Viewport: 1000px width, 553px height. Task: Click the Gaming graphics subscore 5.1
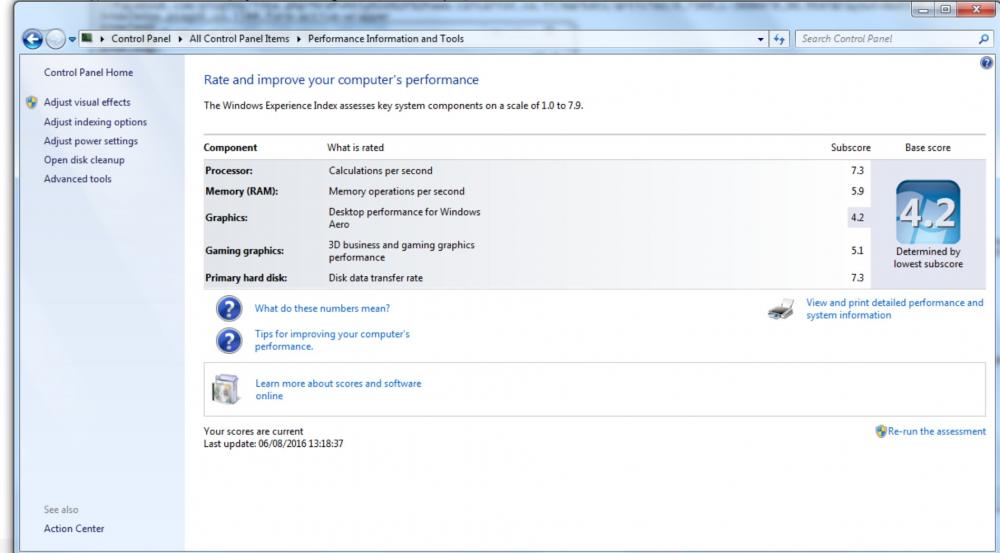click(x=857, y=251)
